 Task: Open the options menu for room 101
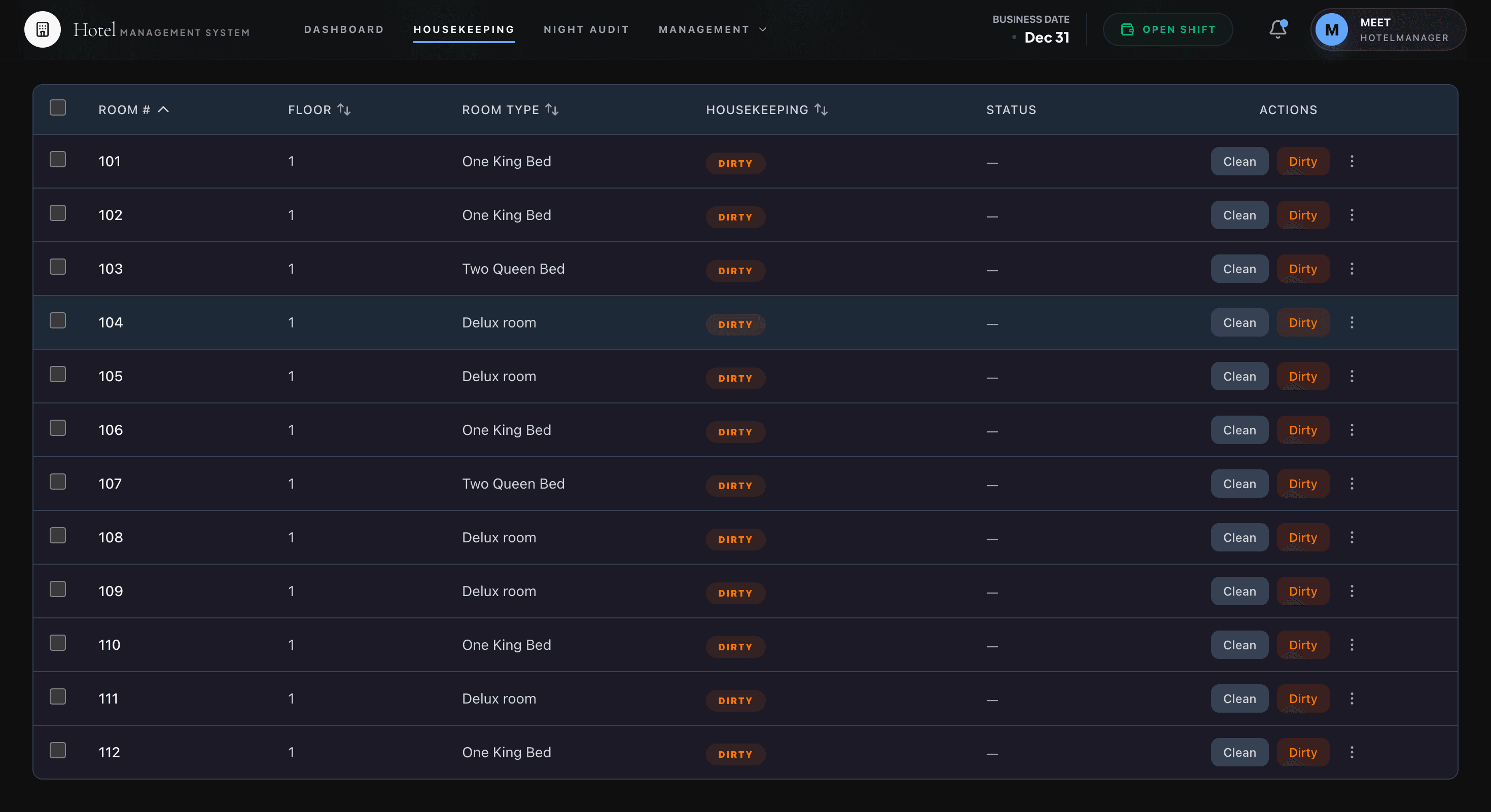(1352, 161)
